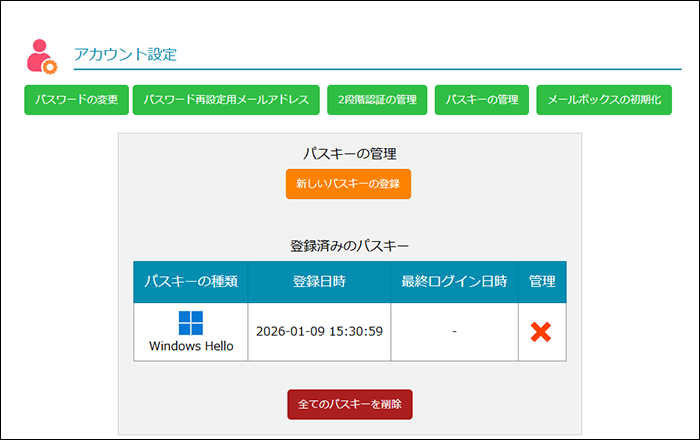The height and width of the screenshot is (440, 700).
Task: Open the パスワードの変更 page
Action: click(76, 100)
